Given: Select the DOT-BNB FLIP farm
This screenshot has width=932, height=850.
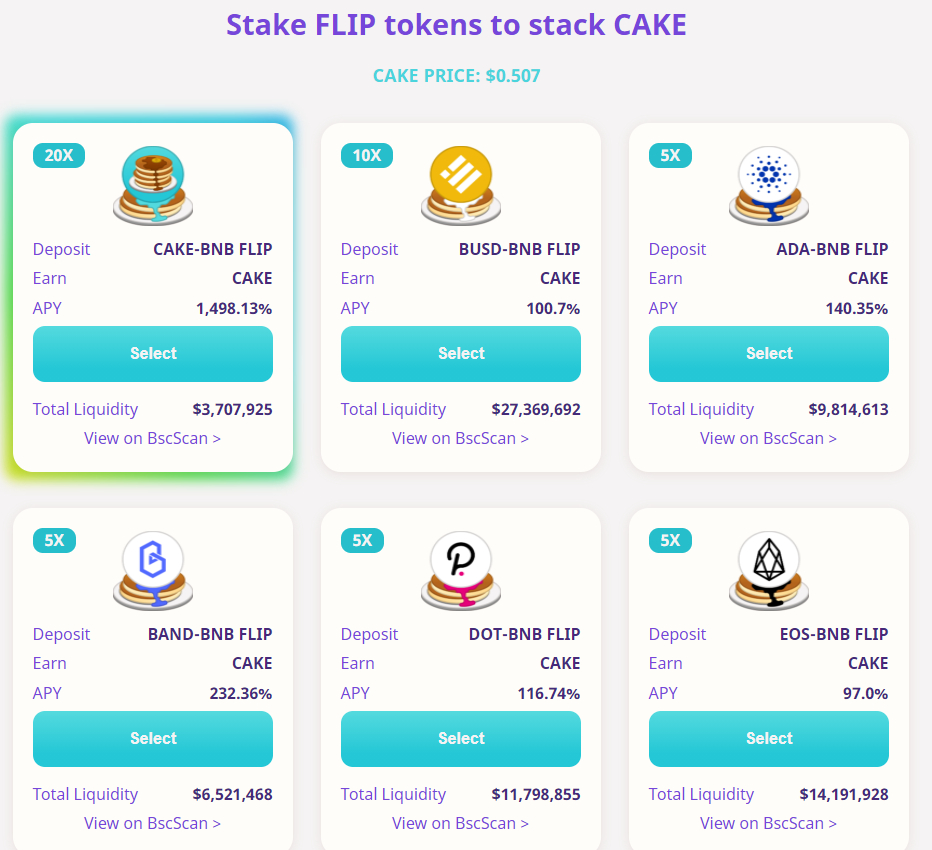Looking at the screenshot, I should coord(461,739).
